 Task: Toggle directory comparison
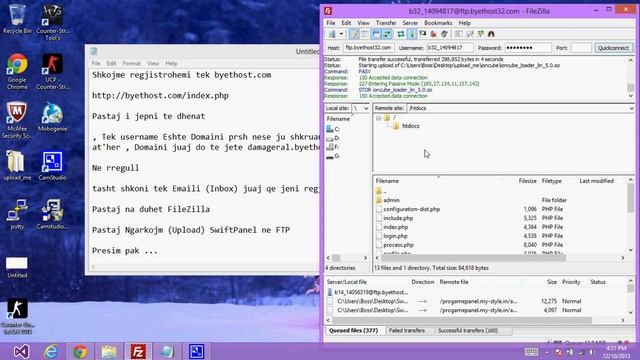[470, 34]
